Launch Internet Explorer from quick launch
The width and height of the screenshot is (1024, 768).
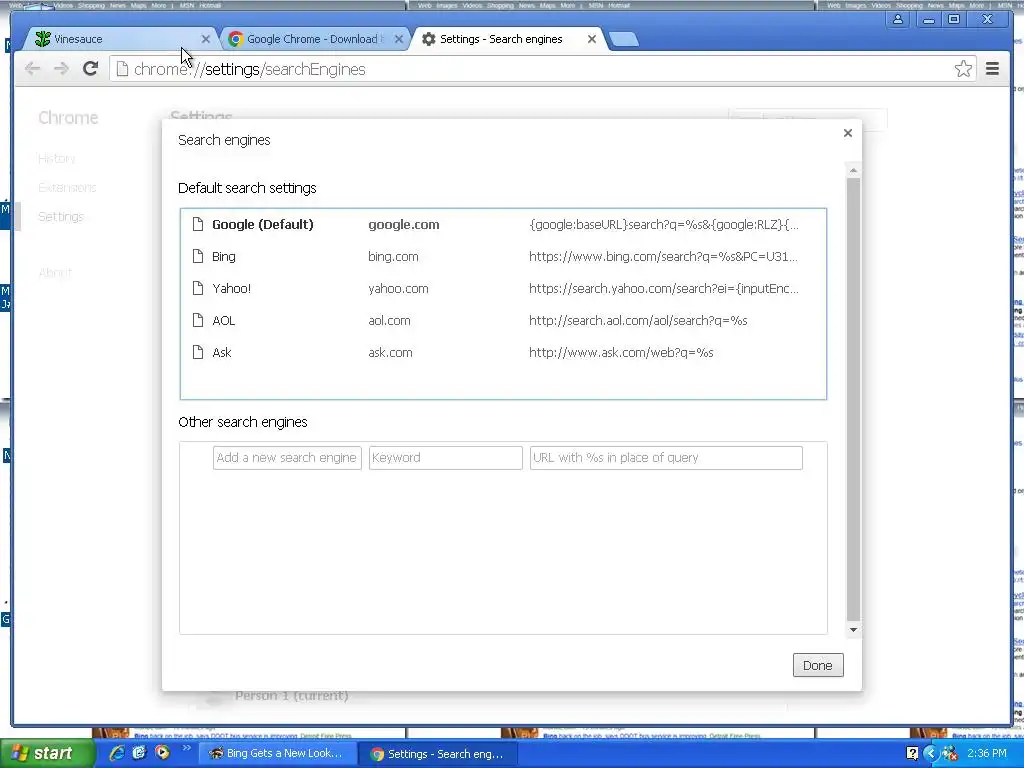117,753
